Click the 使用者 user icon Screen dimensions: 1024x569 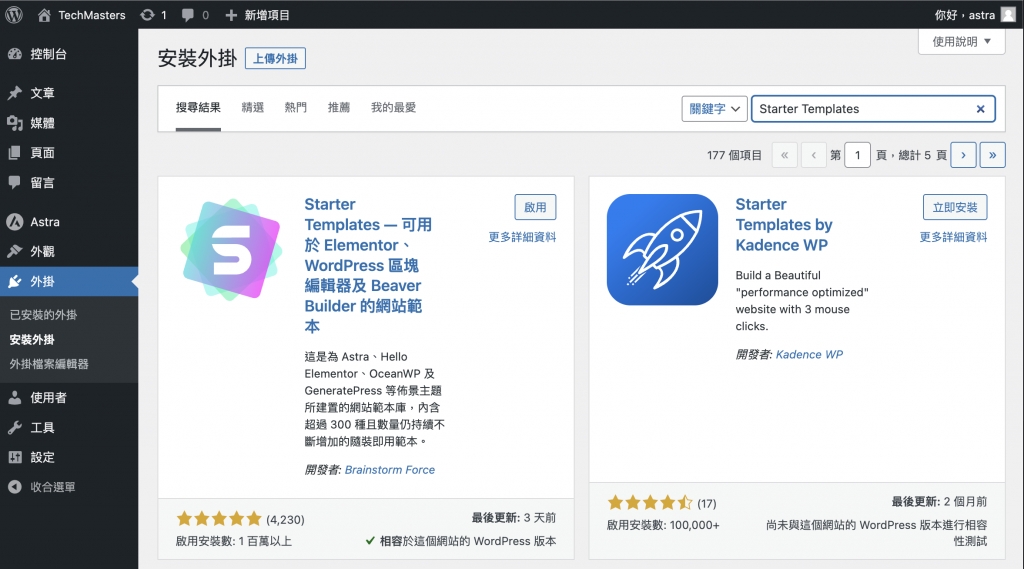tap(15, 397)
